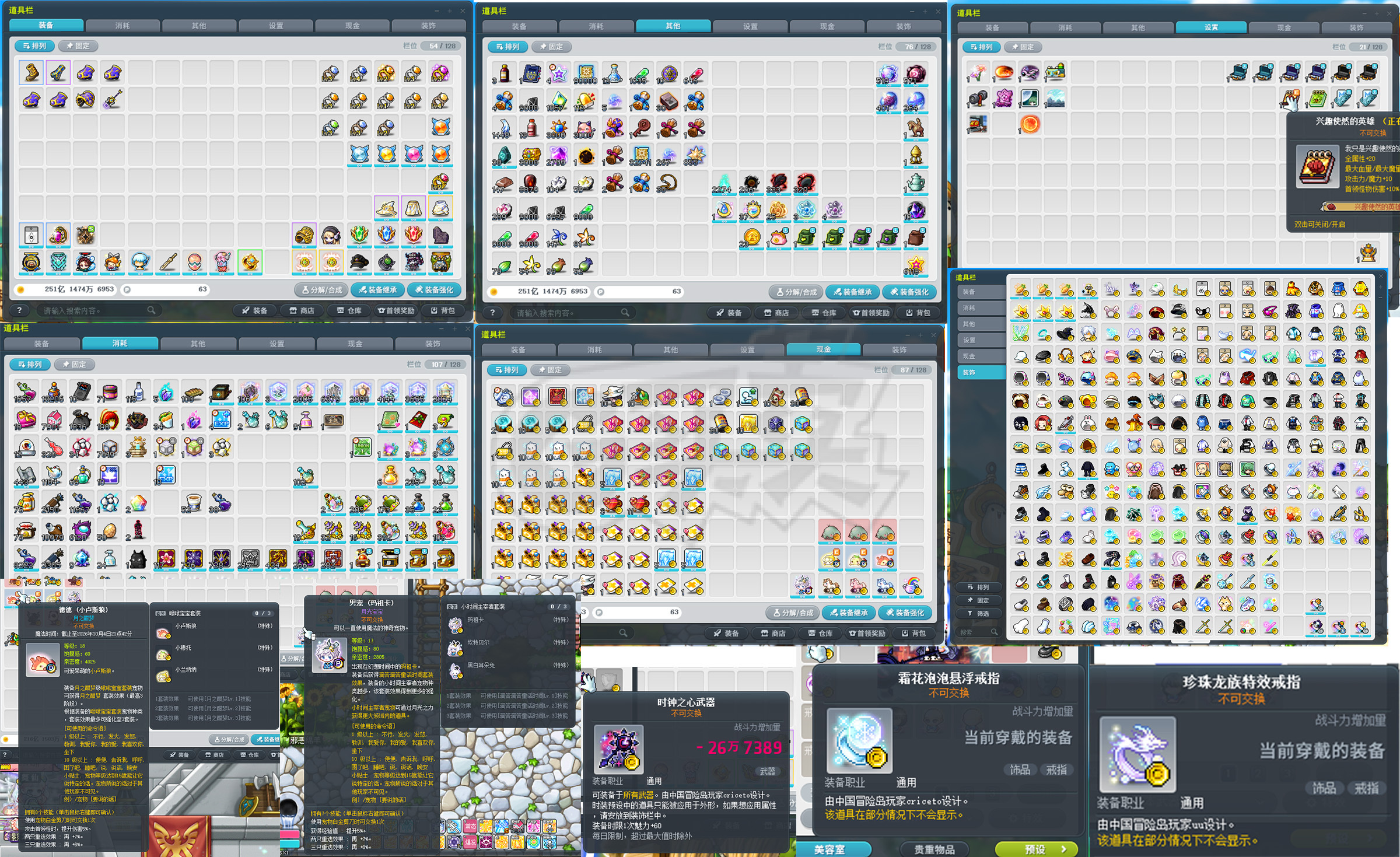Toggle 固定 pin in the 54/128 window
1400x857 pixels.
tap(78, 46)
